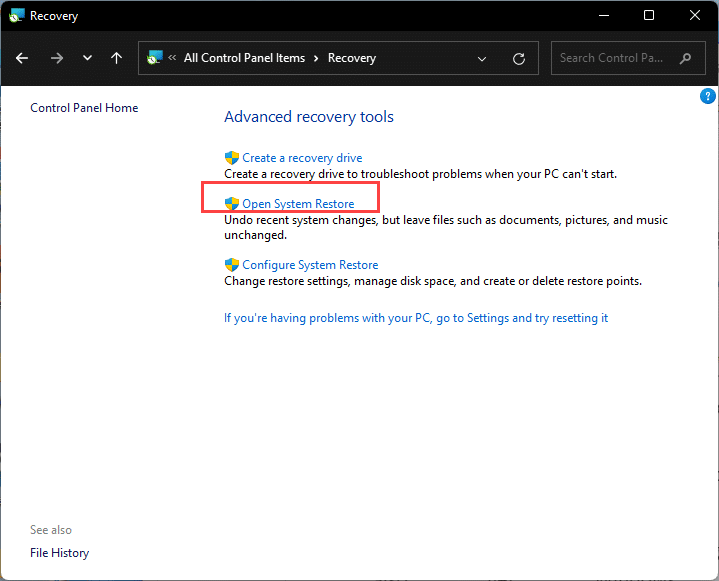Image resolution: width=719 pixels, height=581 pixels.
Task: Click the Advanced recovery tools heading
Action: point(309,117)
